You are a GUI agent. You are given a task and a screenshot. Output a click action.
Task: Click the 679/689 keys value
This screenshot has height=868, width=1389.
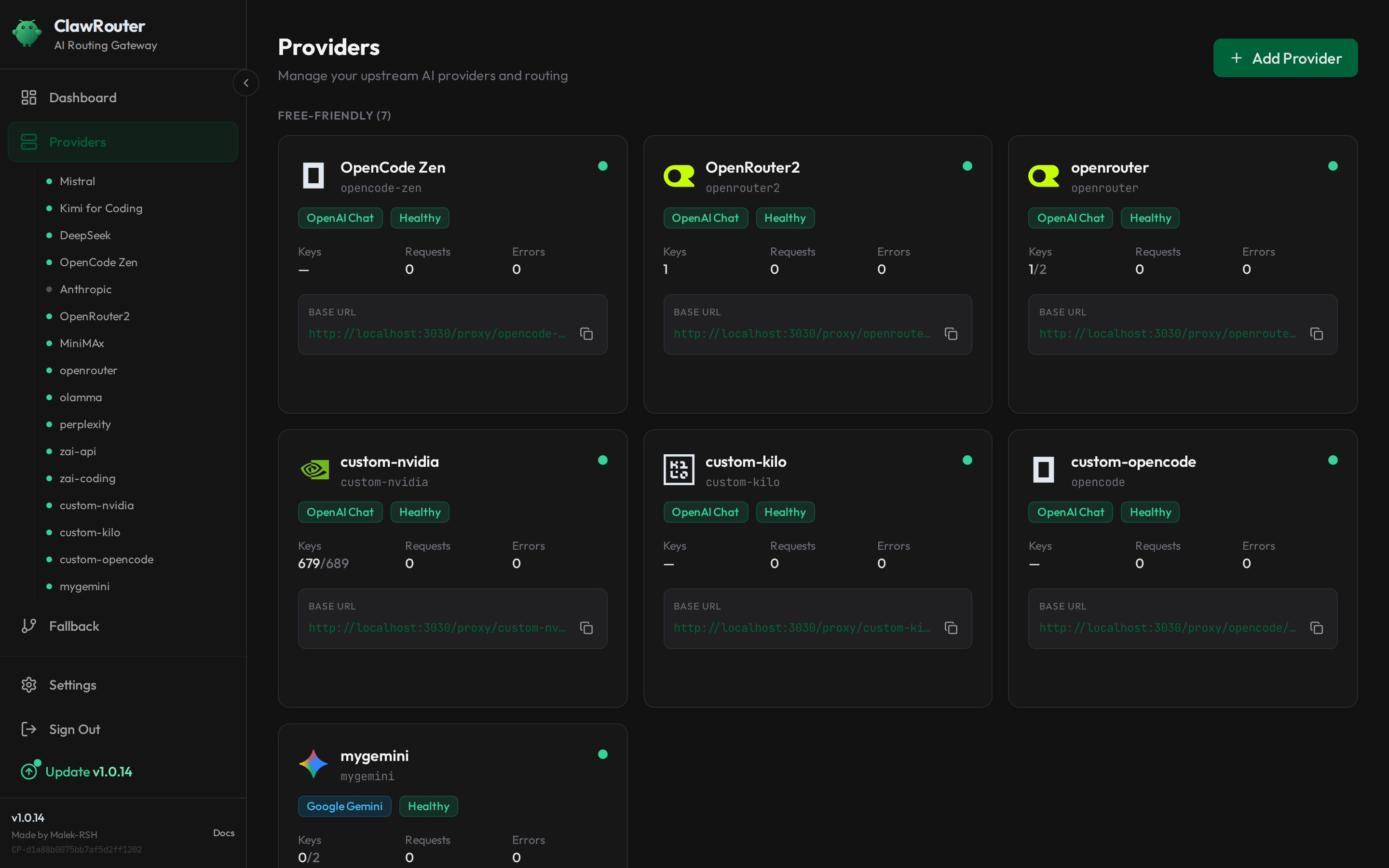323,563
